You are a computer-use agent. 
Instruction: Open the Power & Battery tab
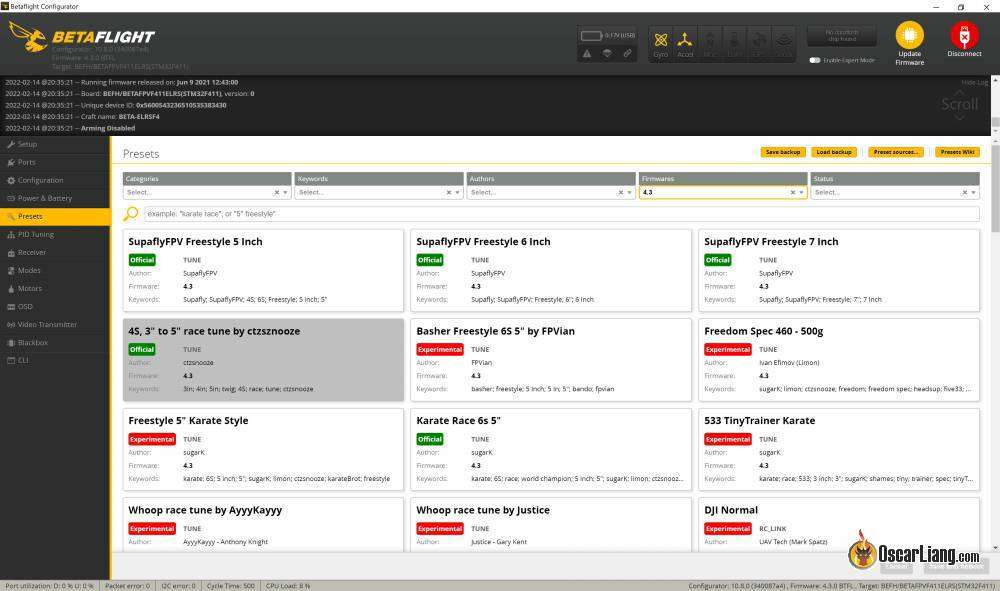pyautogui.click(x=55, y=198)
